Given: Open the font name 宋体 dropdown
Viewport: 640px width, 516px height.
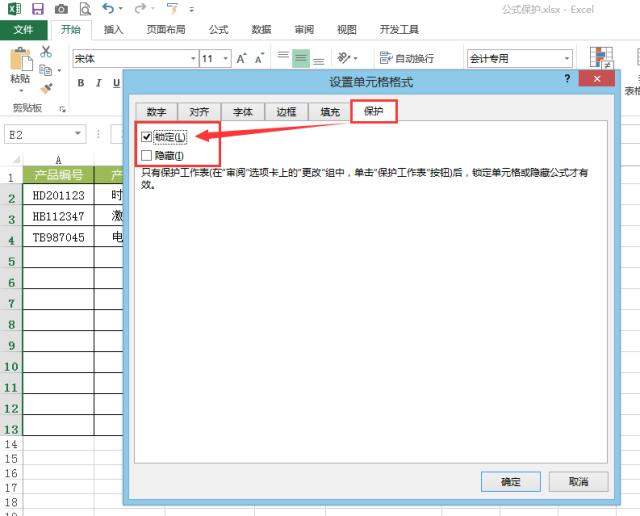Looking at the screenshot, I should point(193,59).
